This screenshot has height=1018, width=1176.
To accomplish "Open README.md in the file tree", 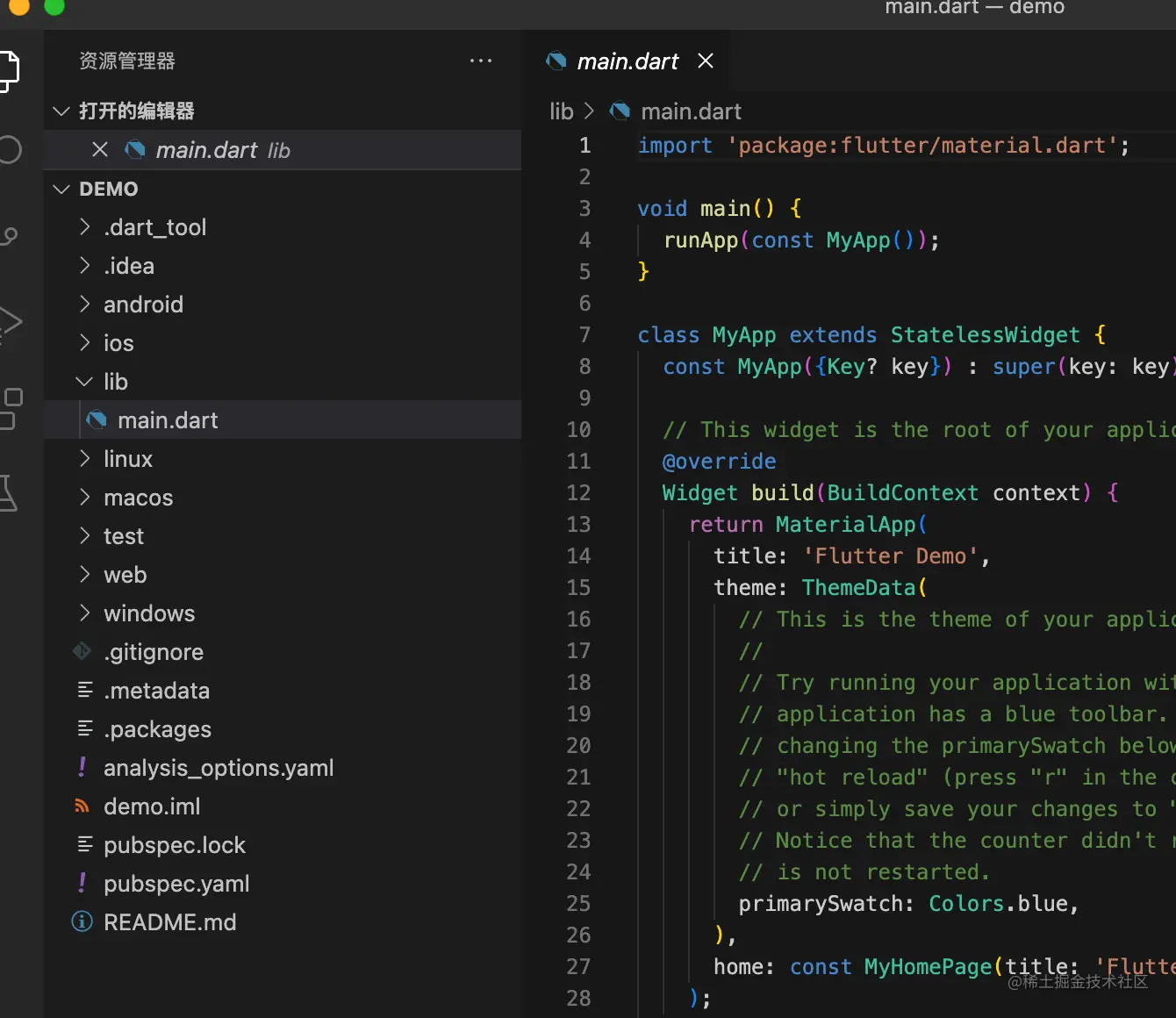I will (x=169, y=922).
